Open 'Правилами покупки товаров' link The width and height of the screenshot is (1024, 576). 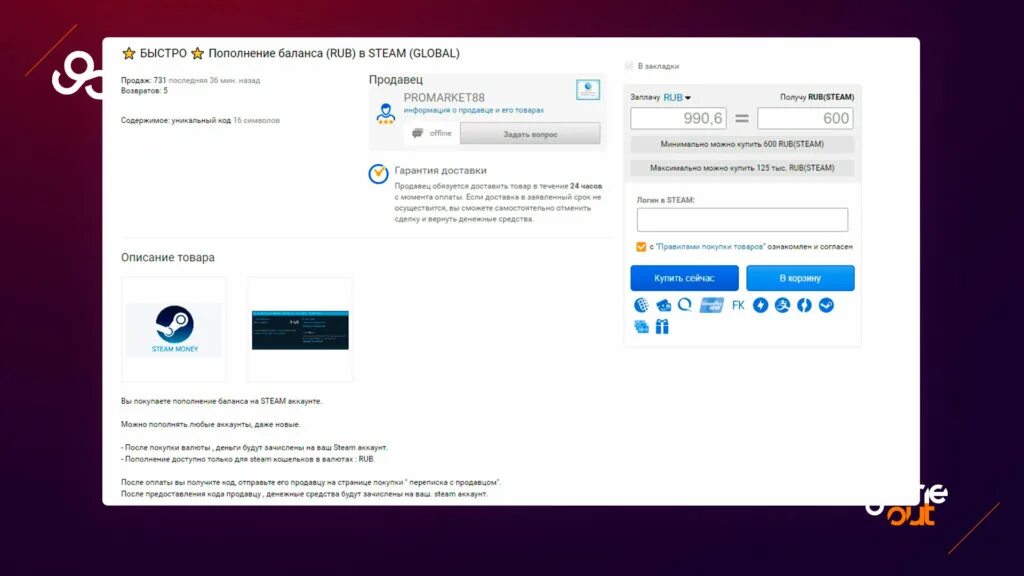click(x=710, y=247)
